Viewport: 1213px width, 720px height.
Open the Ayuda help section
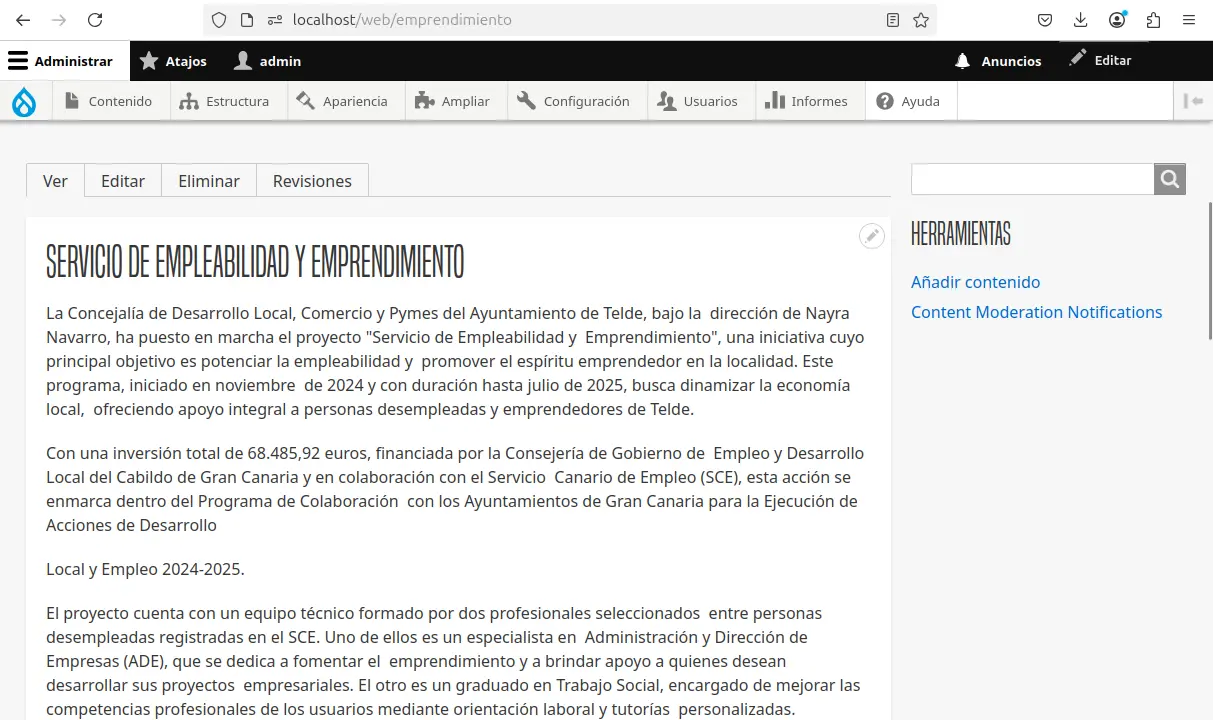(910, 100)
